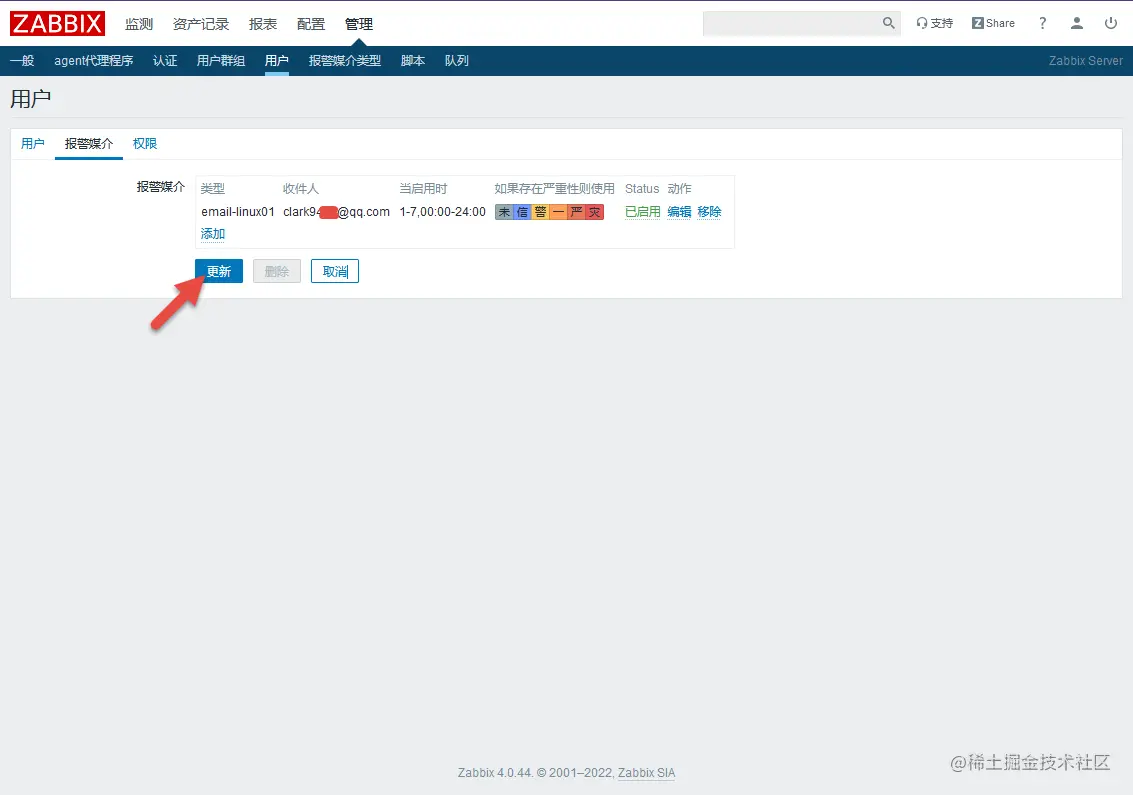Open the 支持 (support) link with headset icon
This screenshot has width=1133, height=795.
pos(934,23)
